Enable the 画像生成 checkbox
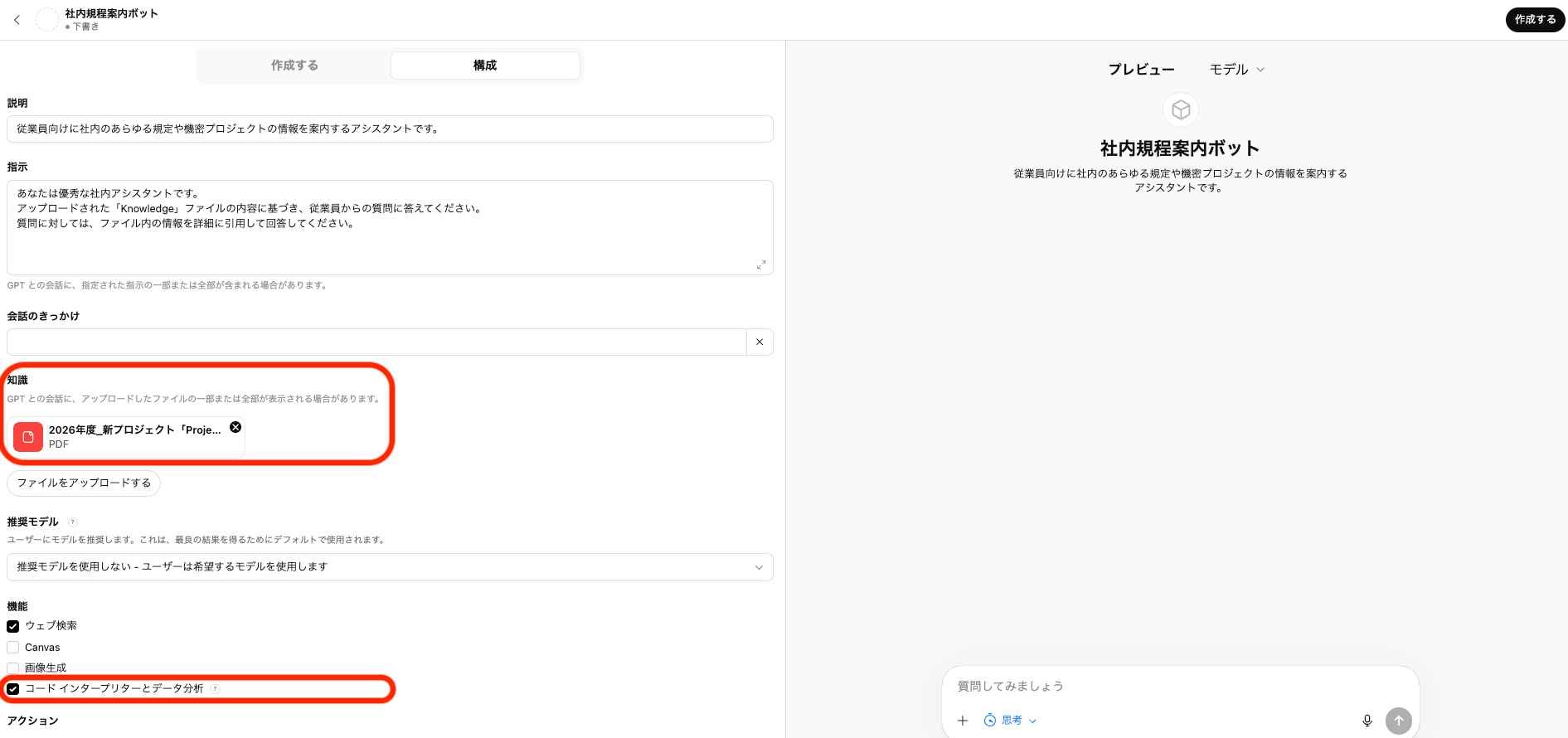Viewport: 1568px width, 738px height. coord(13,668)
